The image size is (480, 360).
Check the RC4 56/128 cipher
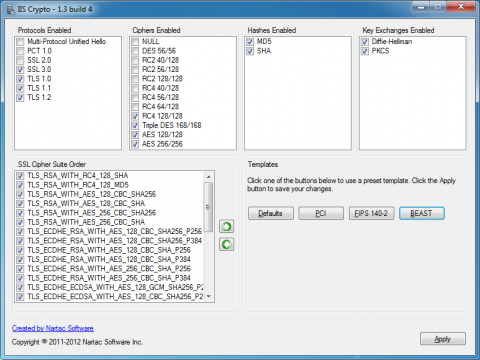coord(135,98)
